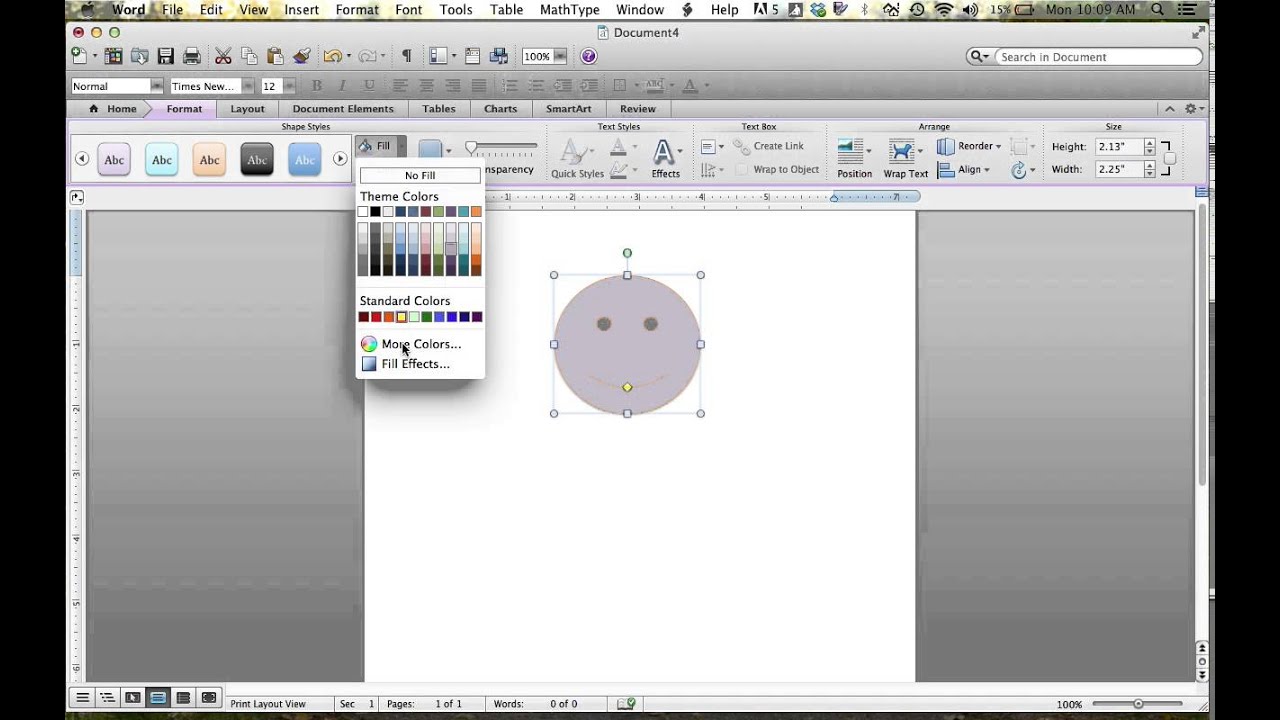The height and width of the screenshot is (720, 1280).
Task: Open the MathType menu
Action: 569,10
